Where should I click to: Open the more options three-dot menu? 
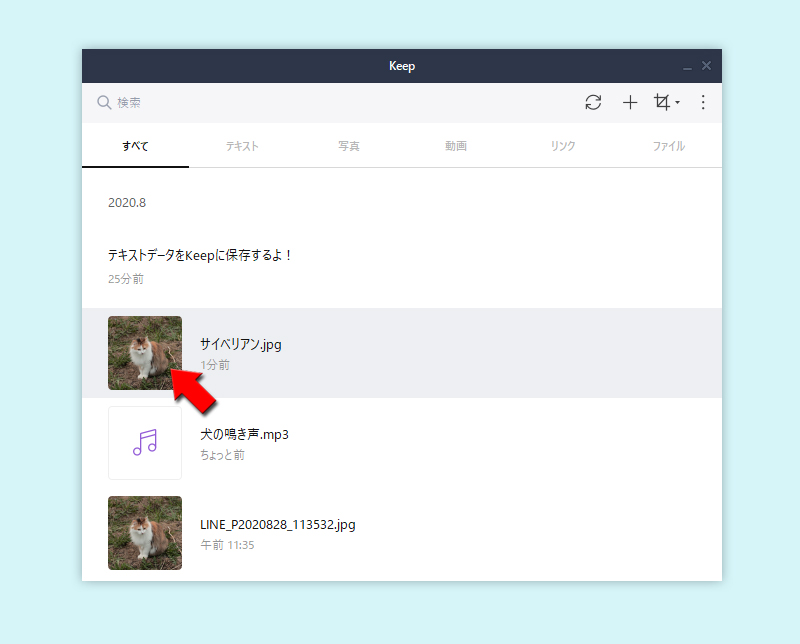click(703, 102)
